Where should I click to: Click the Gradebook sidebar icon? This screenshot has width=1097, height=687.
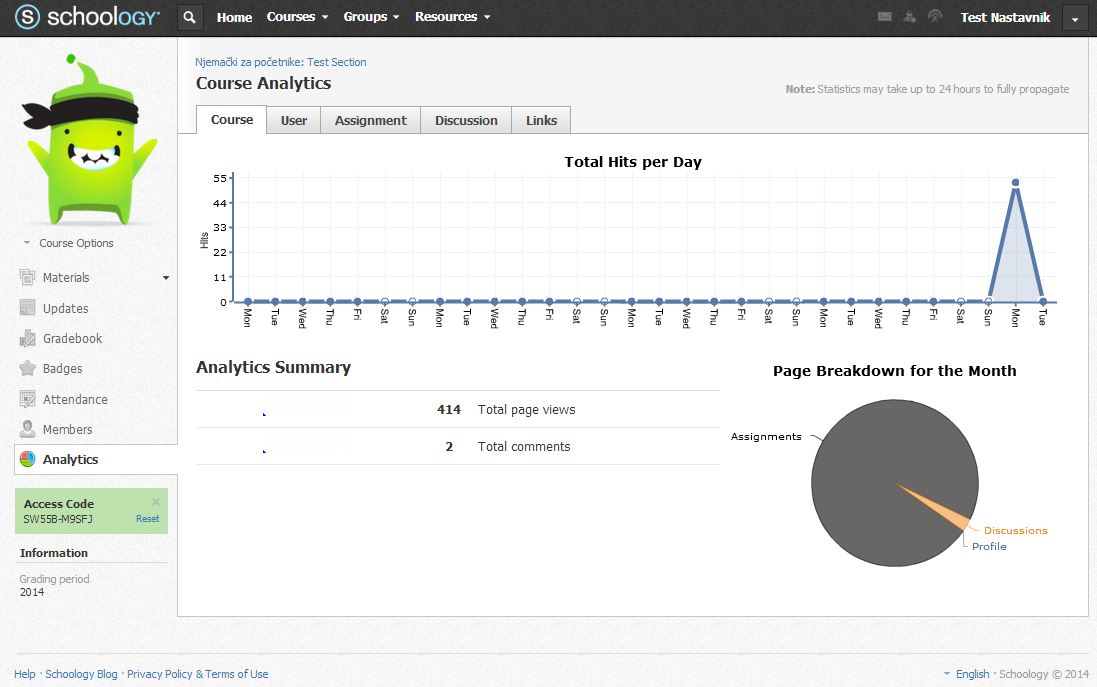28,339
